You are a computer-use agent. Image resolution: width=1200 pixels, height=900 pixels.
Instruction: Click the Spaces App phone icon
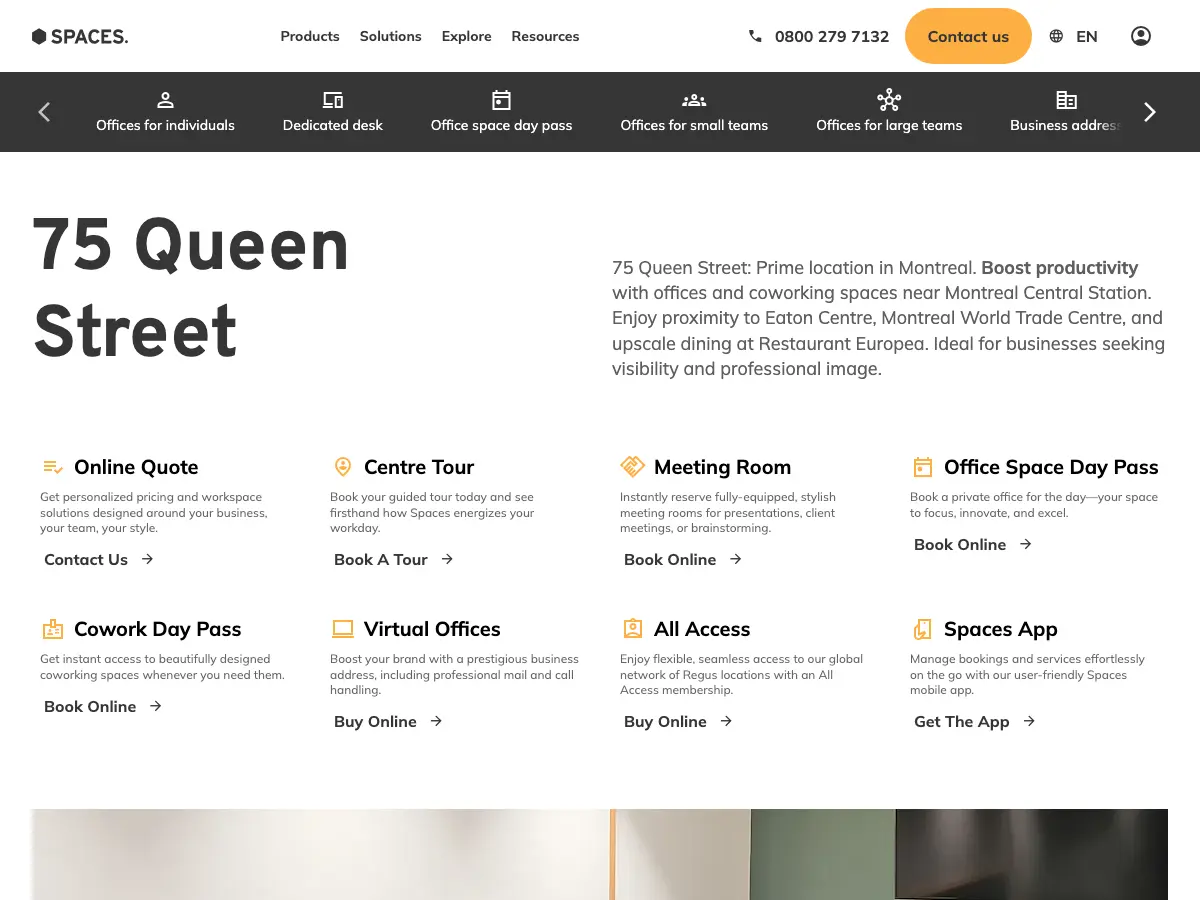(923, 629)
